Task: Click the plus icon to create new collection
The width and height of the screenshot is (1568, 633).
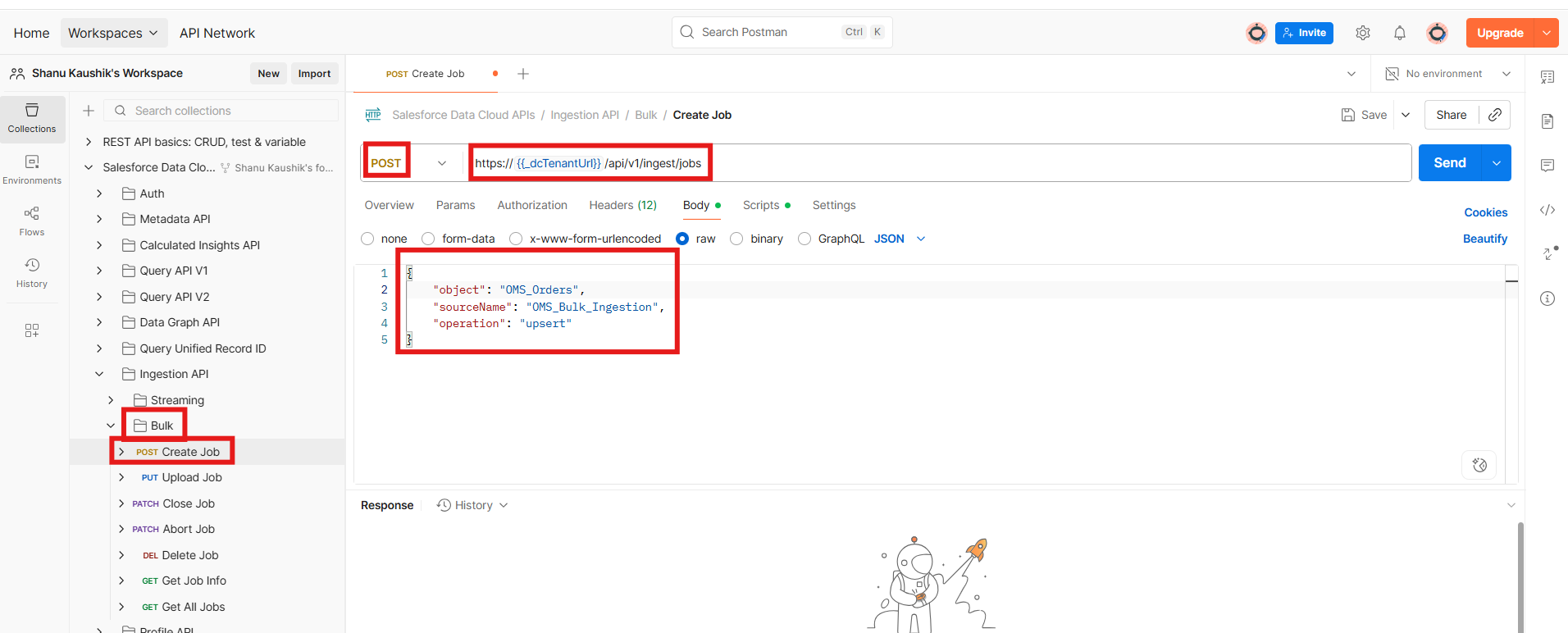Action: pyautogui.click(x=89, y=111)
